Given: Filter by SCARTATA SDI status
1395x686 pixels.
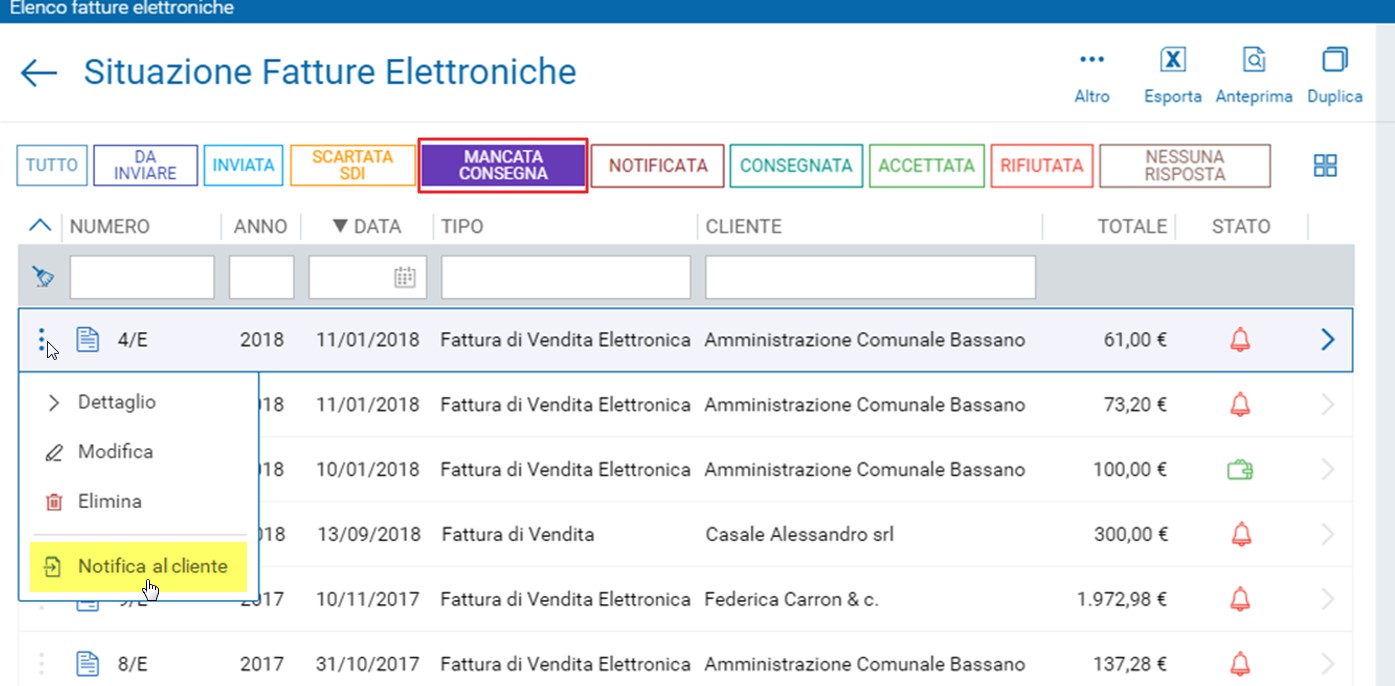Looking at the screenshot, I should click(x=352, y=166).
